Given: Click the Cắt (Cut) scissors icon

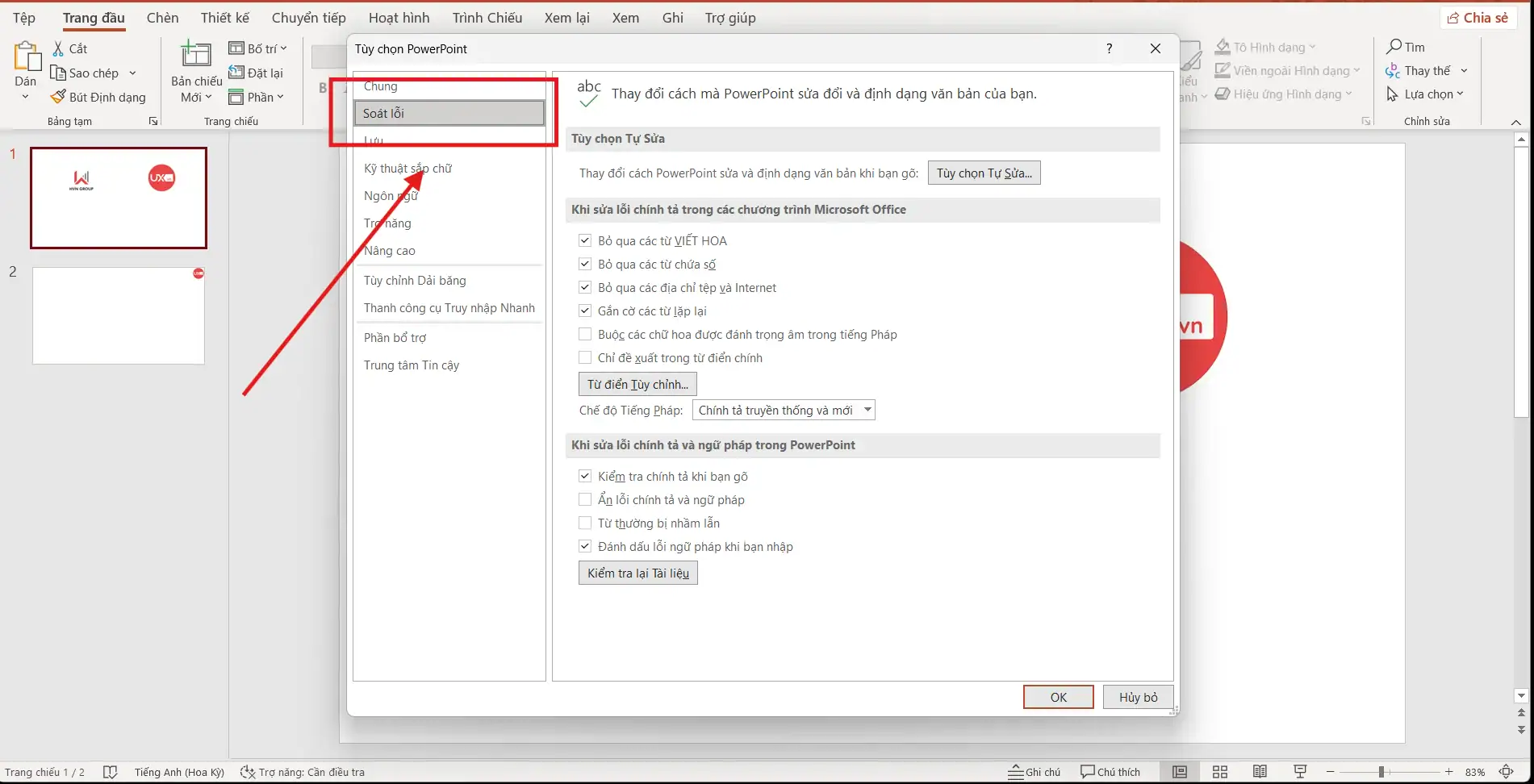Looking at the screenshot, I should tap(58, 49).
